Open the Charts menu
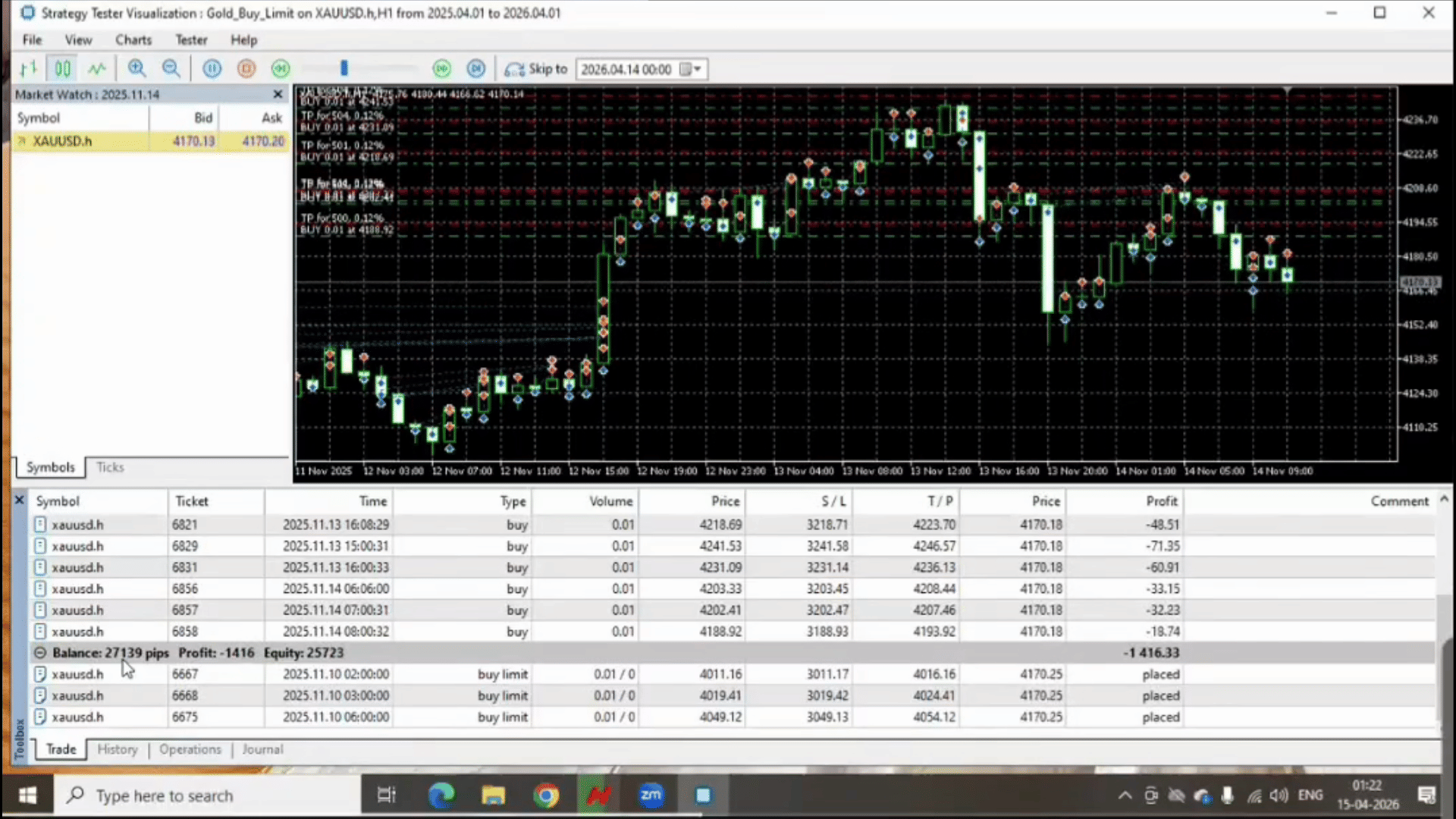The width and height of the screenshot is (1456, 819). 133,39
